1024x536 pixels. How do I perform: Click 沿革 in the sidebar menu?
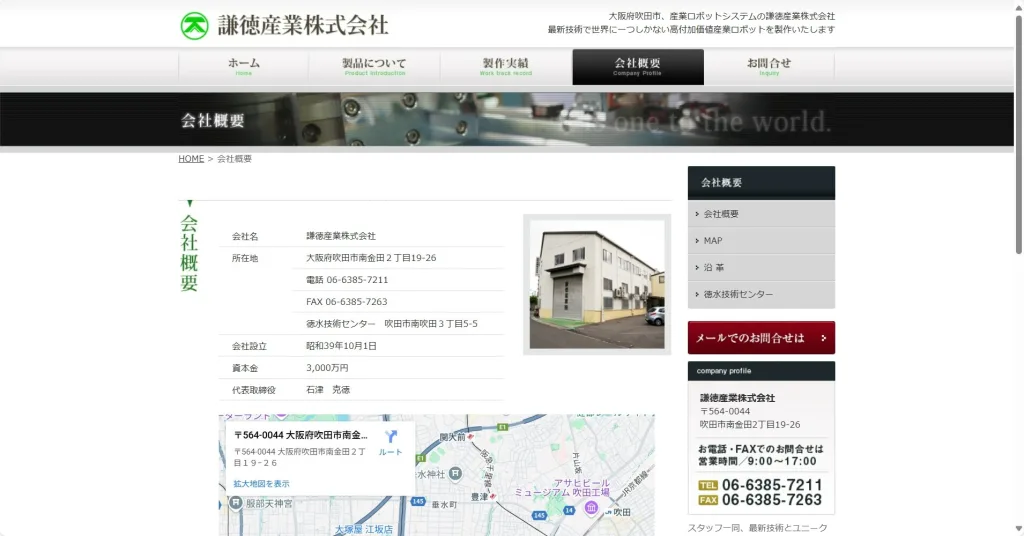(x=761, y=268)
